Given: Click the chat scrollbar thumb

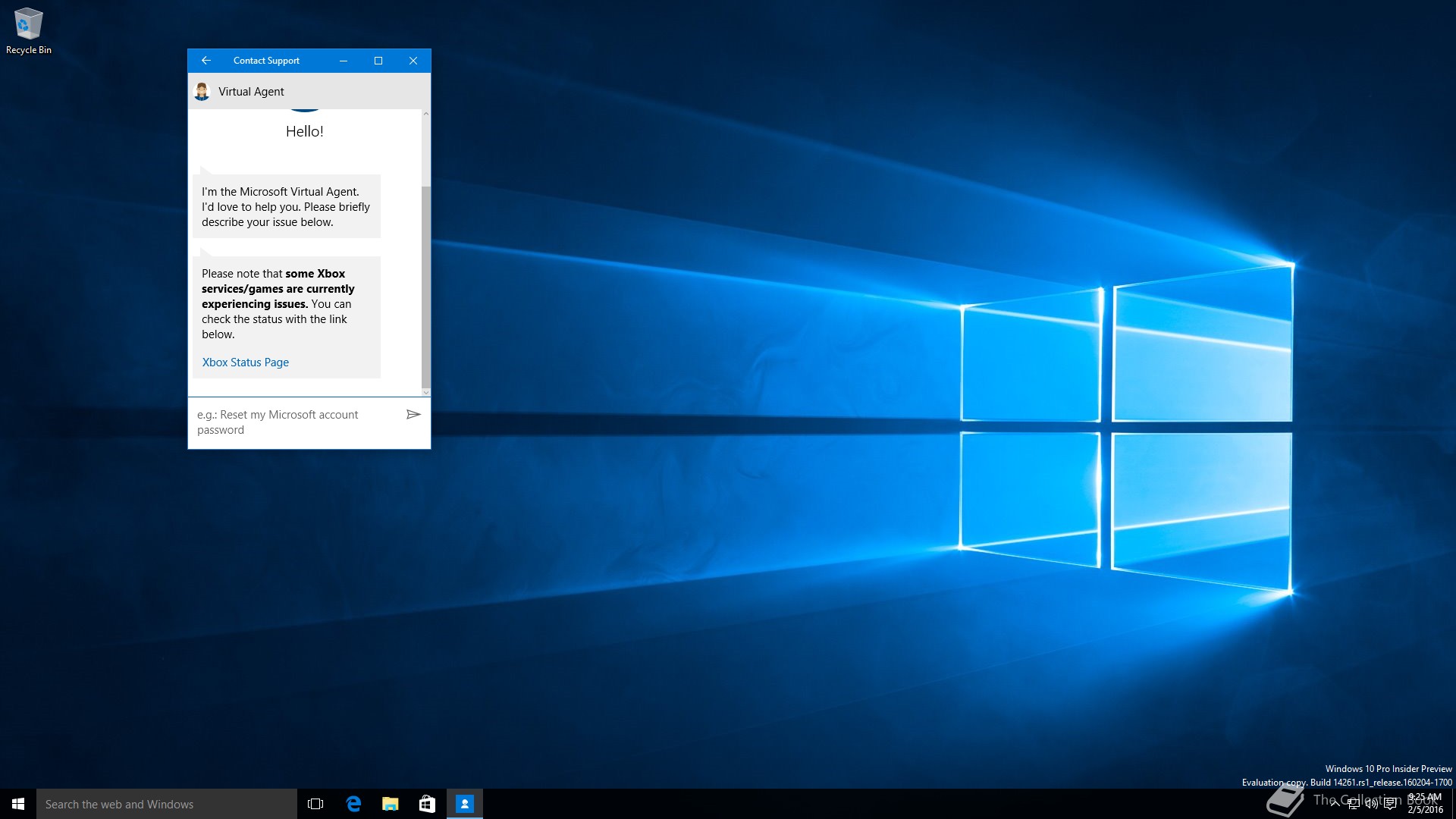Looking at the screenshot, I should point(425,287).
